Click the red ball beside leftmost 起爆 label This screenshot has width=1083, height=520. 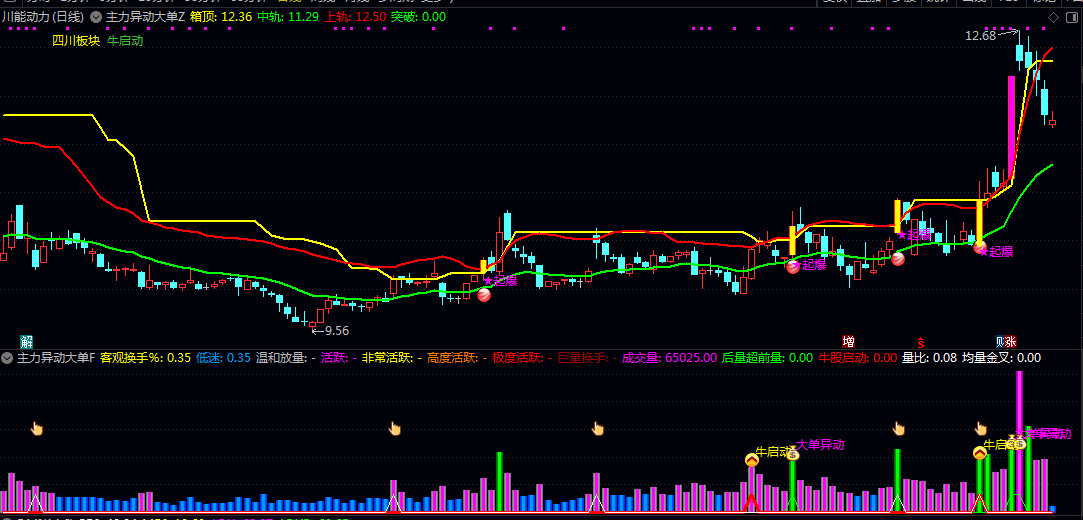click(x=484, y=295)
